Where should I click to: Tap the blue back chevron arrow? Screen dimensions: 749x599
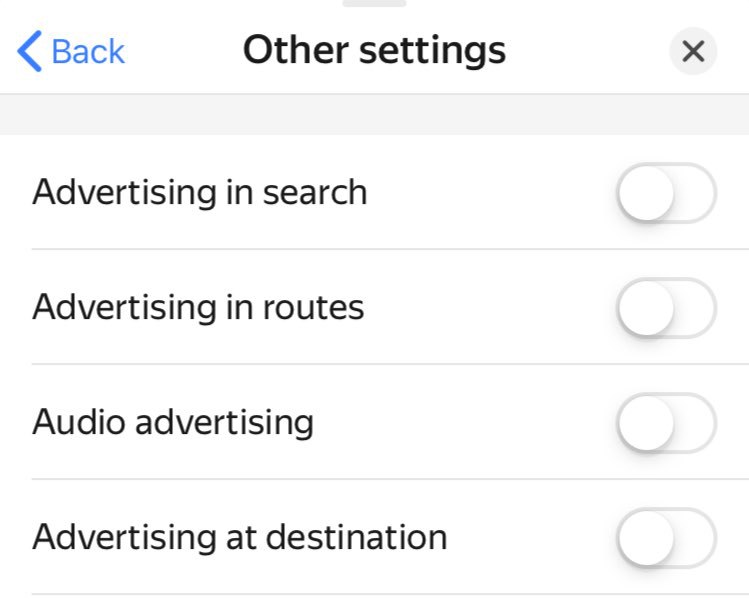pos(30,51)
